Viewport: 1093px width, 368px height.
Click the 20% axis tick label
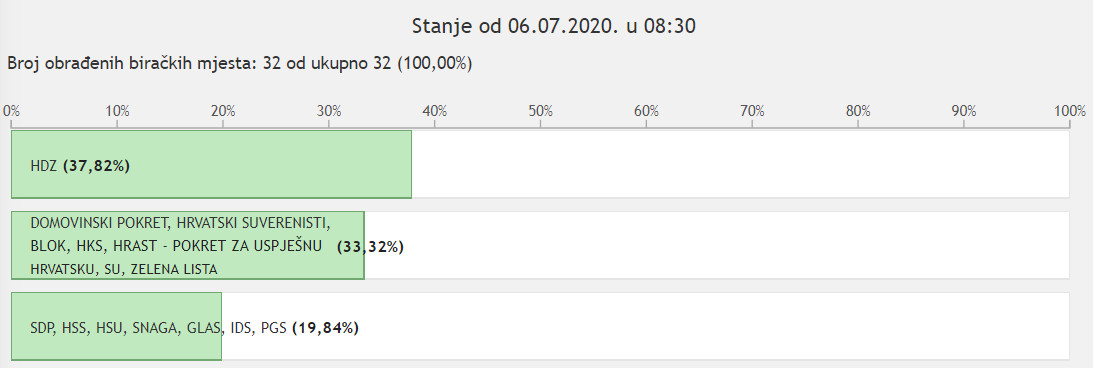pos(223,110)
